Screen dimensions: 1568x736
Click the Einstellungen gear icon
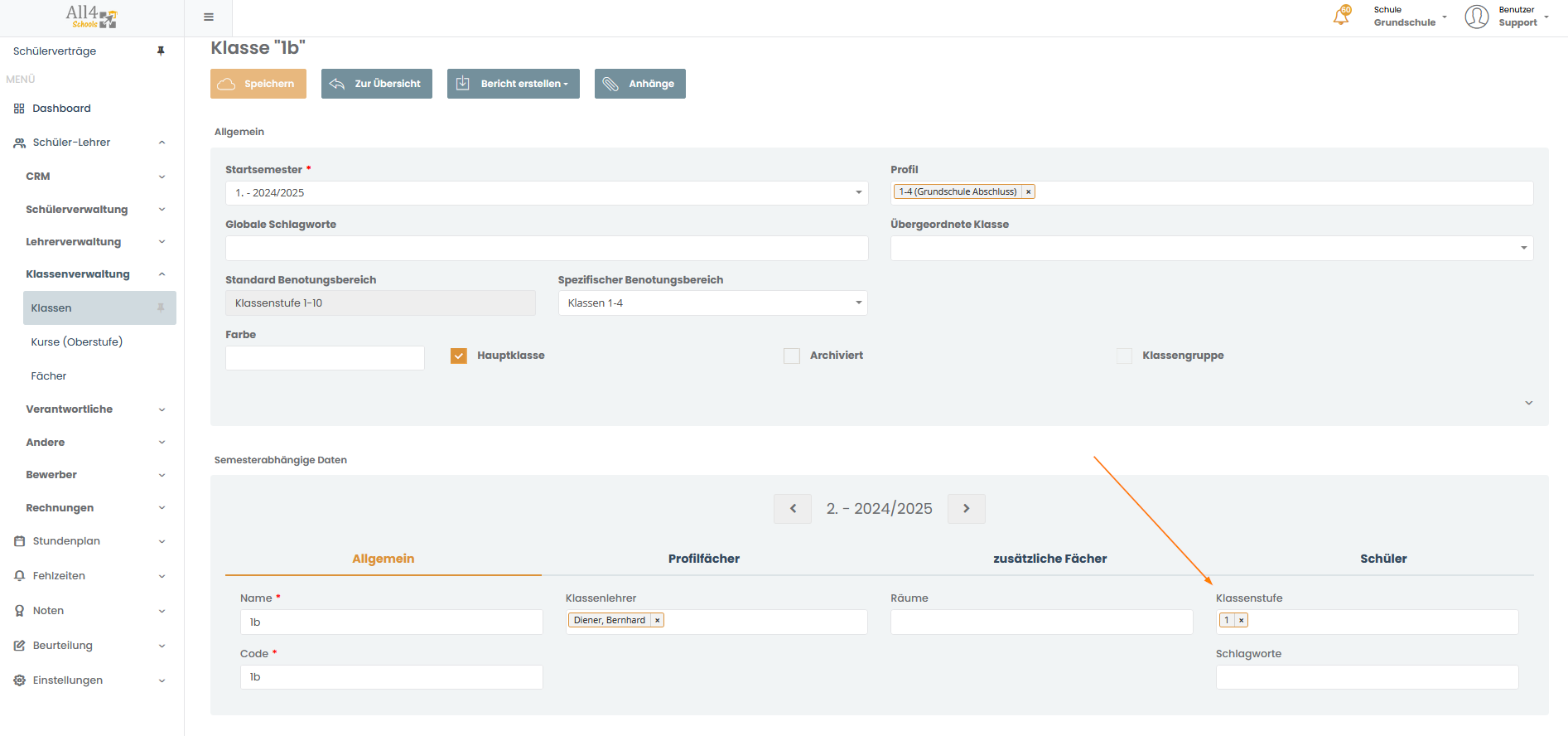click(x=19, y=680)
